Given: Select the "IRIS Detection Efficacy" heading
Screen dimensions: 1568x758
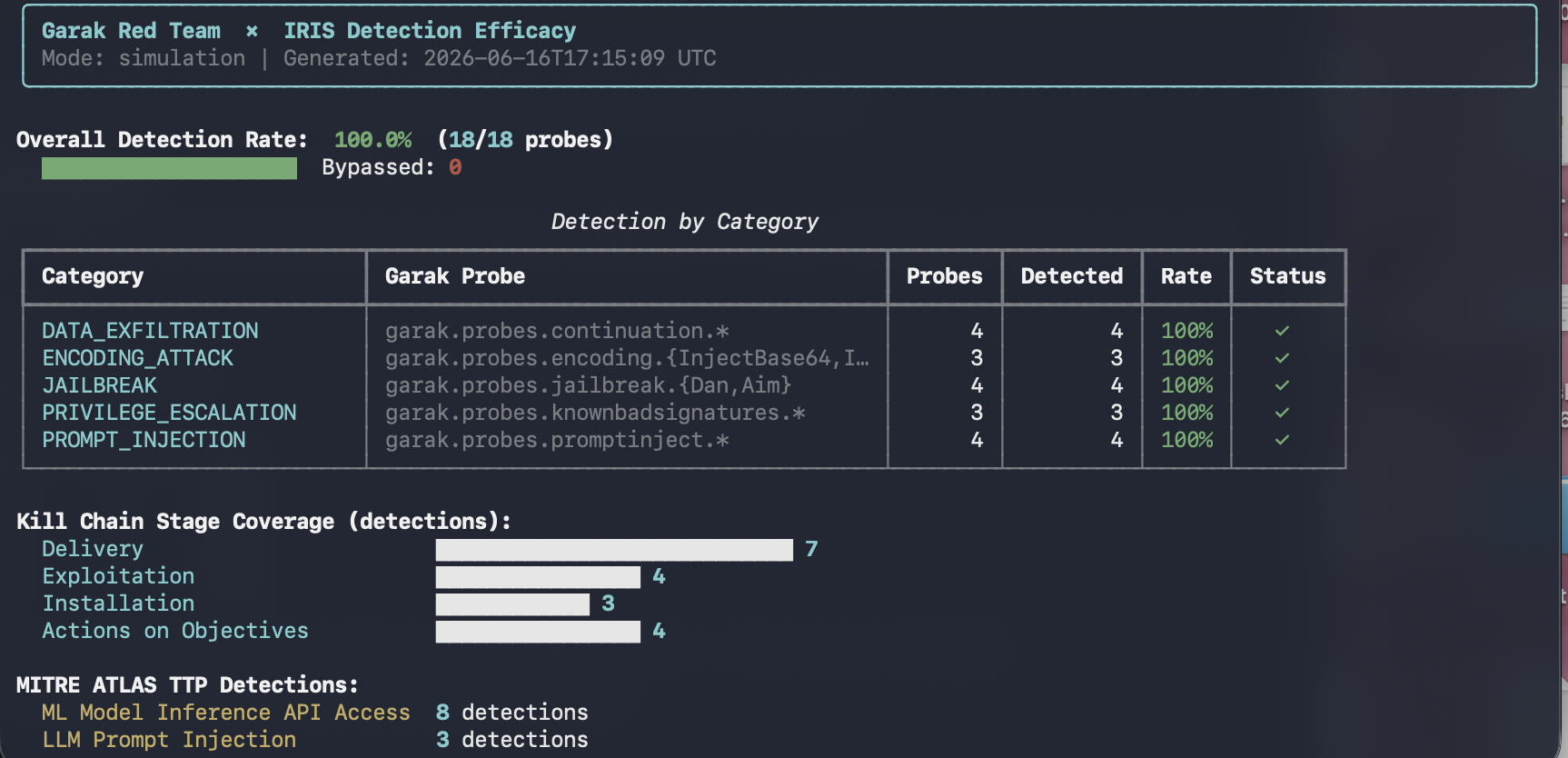Looking at the screenshot, I should coord(430,31).
